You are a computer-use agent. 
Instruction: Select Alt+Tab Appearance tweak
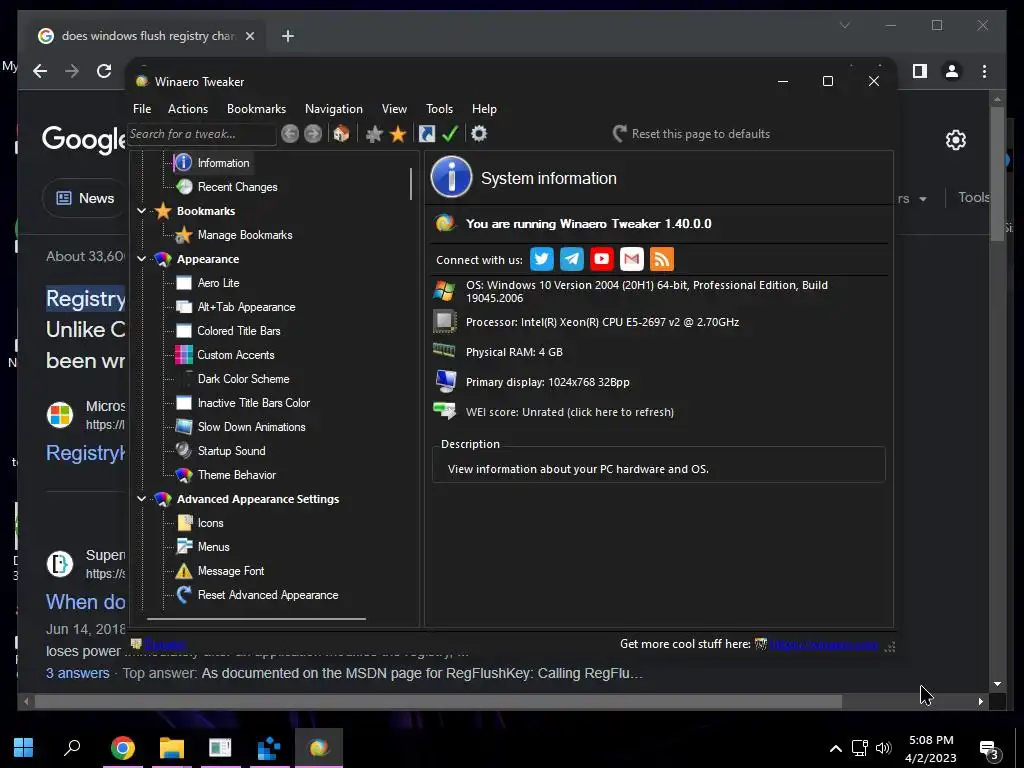click(x=246, y=307)
